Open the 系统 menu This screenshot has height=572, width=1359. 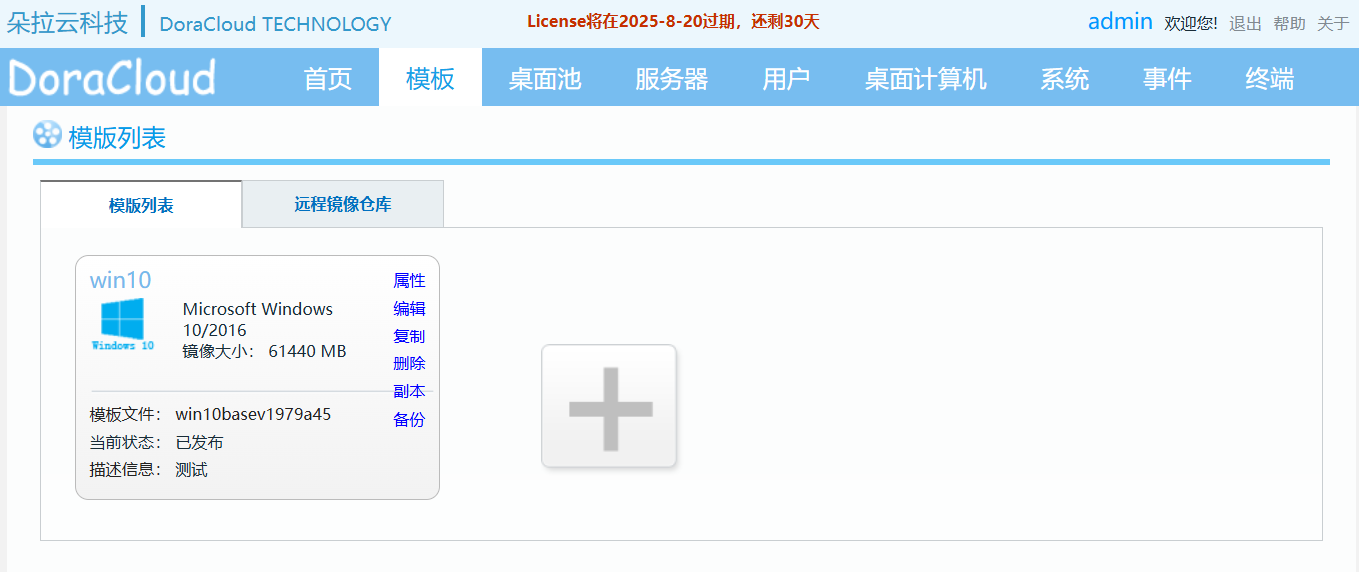click(1064, 78)
